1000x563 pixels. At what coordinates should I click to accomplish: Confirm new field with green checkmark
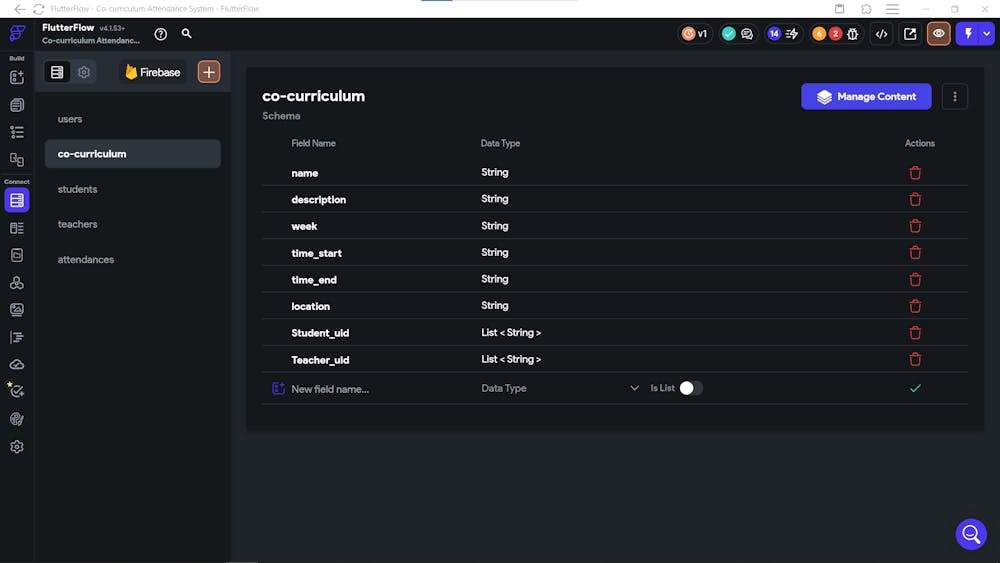[x=915, y=388]
